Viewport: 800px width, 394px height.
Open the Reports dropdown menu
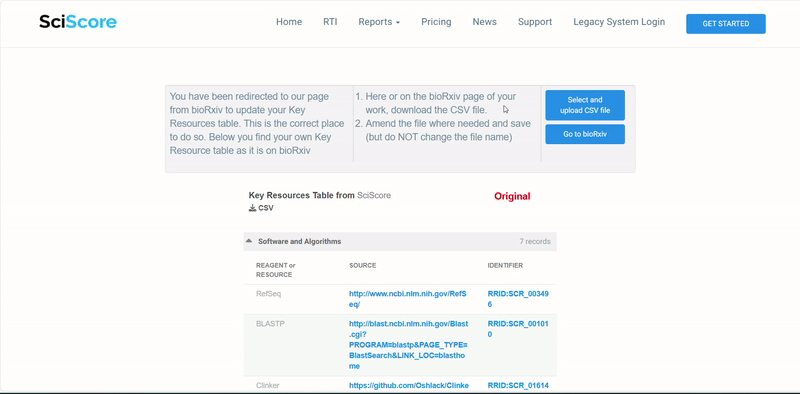[x=379, y=22]
